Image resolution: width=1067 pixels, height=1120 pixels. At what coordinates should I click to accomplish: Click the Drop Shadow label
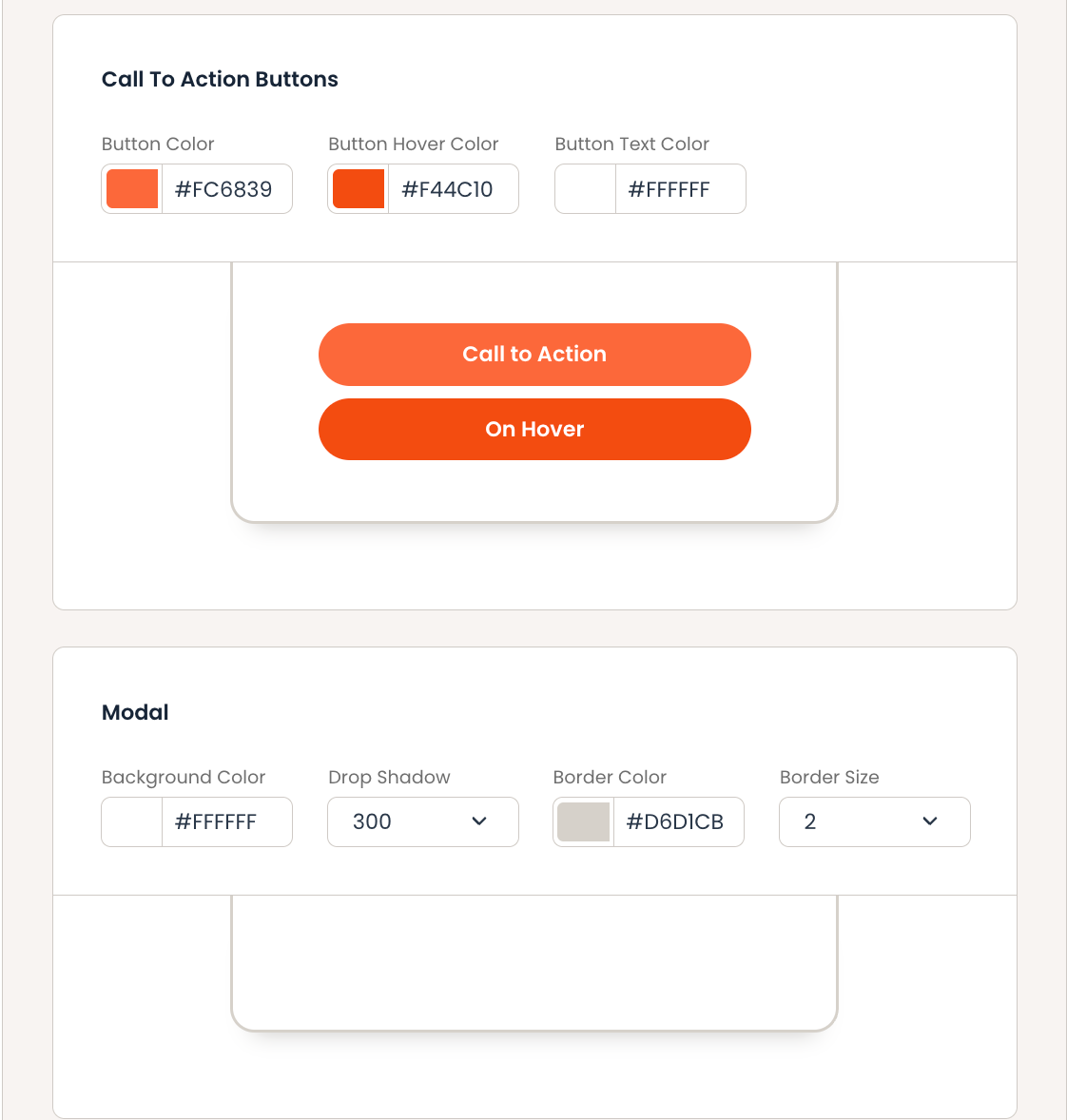coord(389,778)
